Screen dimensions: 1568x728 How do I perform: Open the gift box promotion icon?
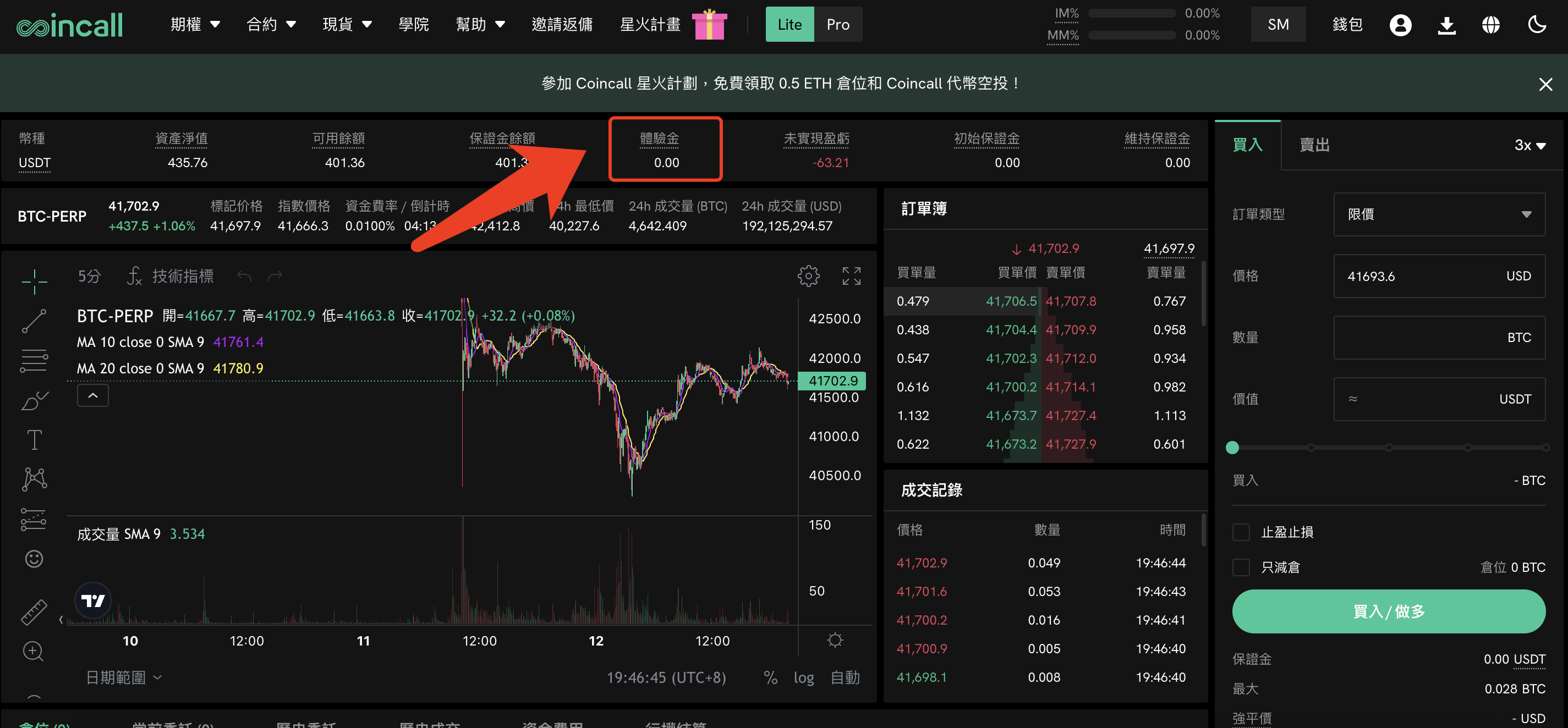click(x=709, y=24)
